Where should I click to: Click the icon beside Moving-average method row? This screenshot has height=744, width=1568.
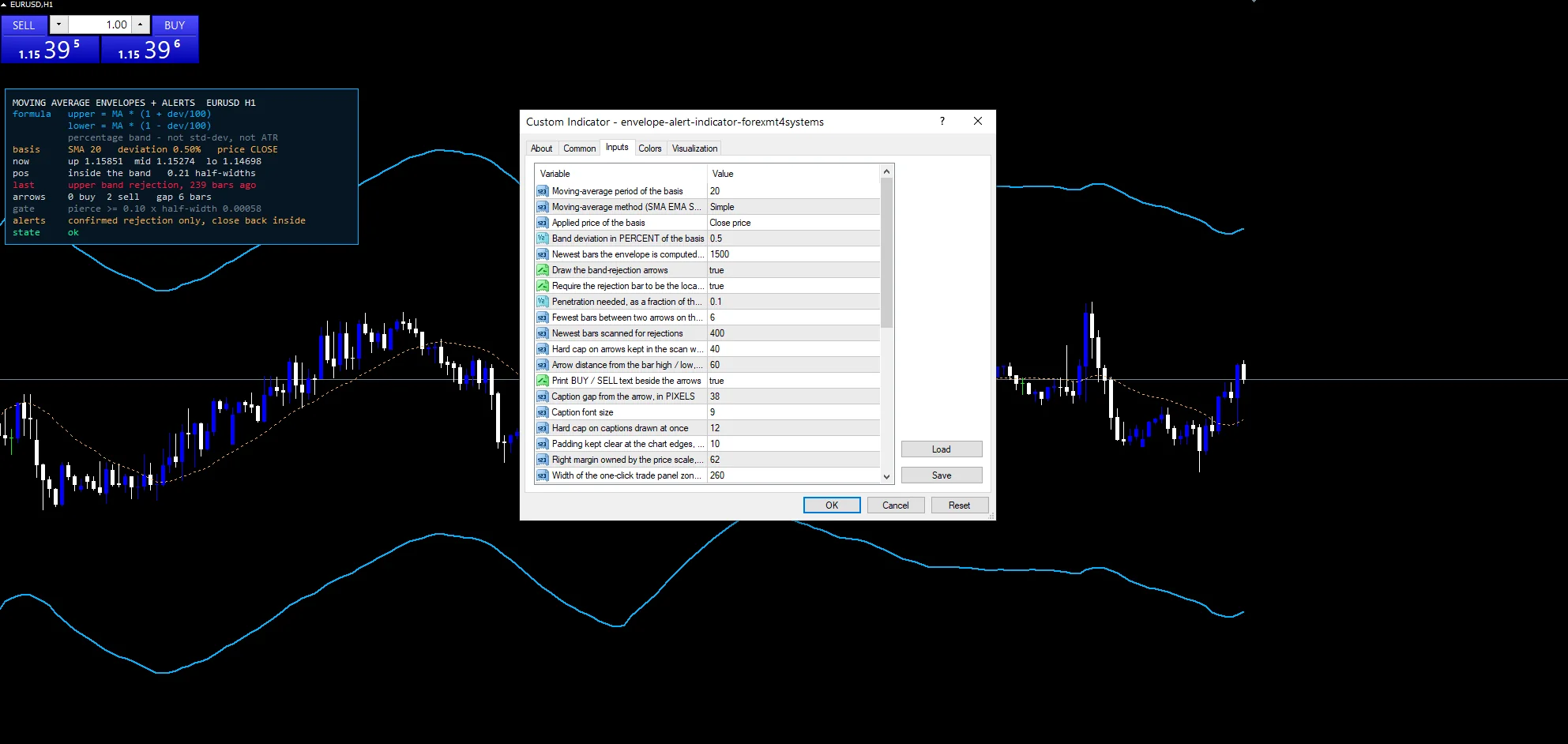(542, 207)
